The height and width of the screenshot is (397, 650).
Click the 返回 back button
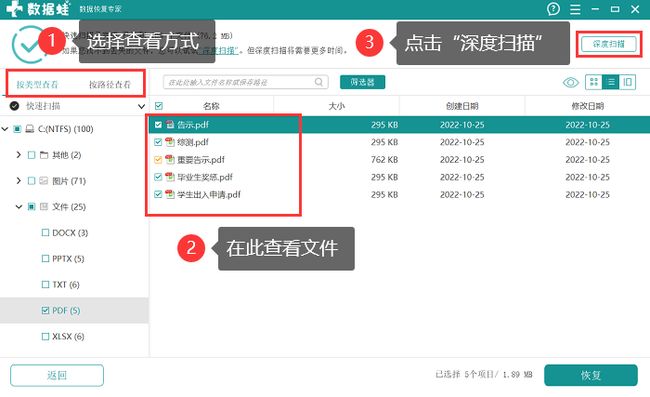[57, 375]
